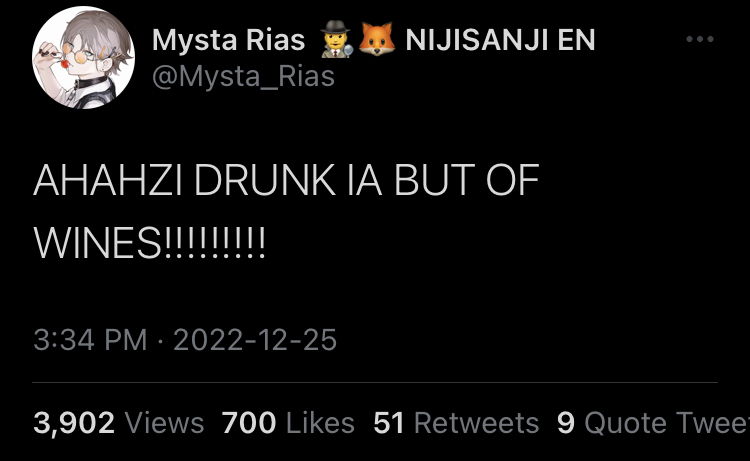Open the 9 Quote Tweets list

pyautogui.click(x=653, y=423)
